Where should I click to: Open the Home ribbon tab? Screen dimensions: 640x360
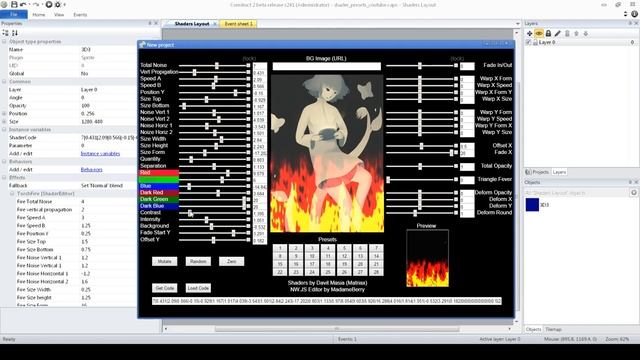(x=39, y=15)
